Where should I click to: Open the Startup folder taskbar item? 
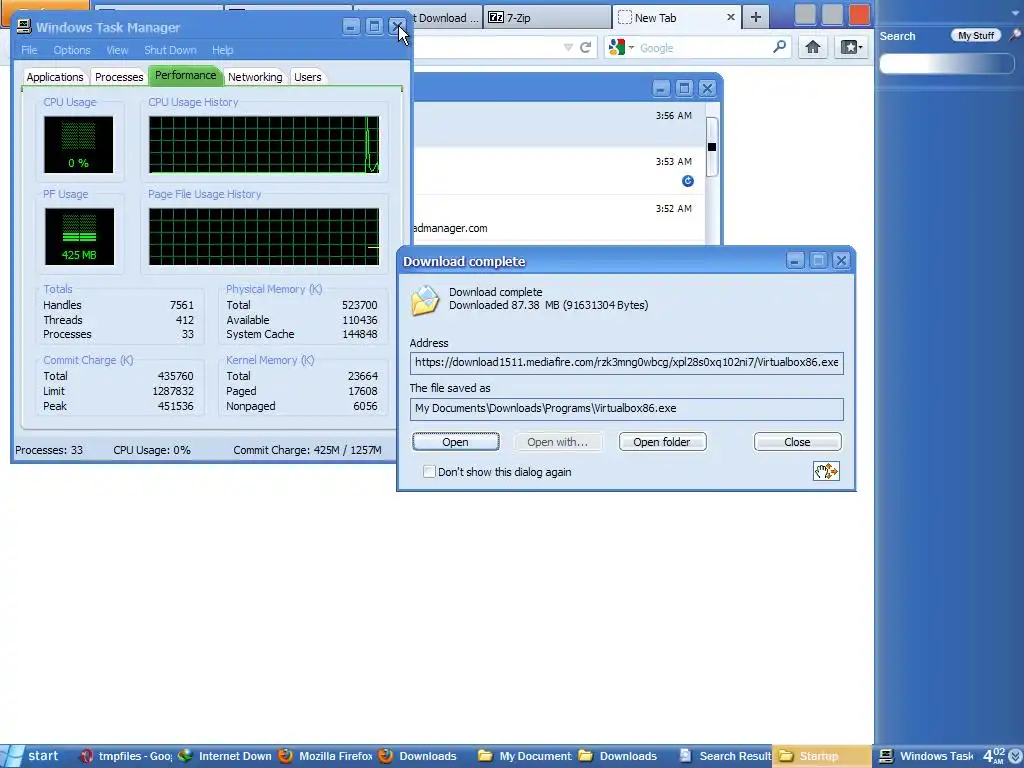(x=822, y=756)
